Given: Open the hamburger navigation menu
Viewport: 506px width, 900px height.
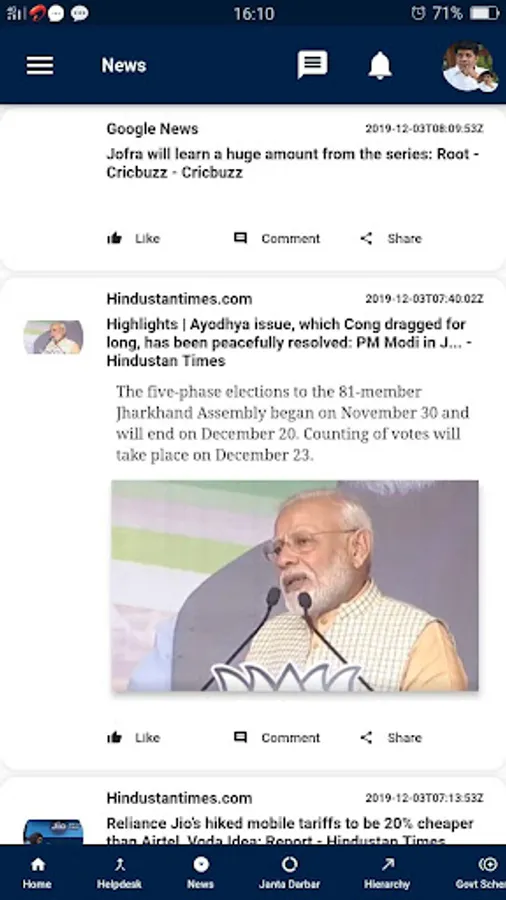Looking at the screenshot, I should click(x=40, y=65).
